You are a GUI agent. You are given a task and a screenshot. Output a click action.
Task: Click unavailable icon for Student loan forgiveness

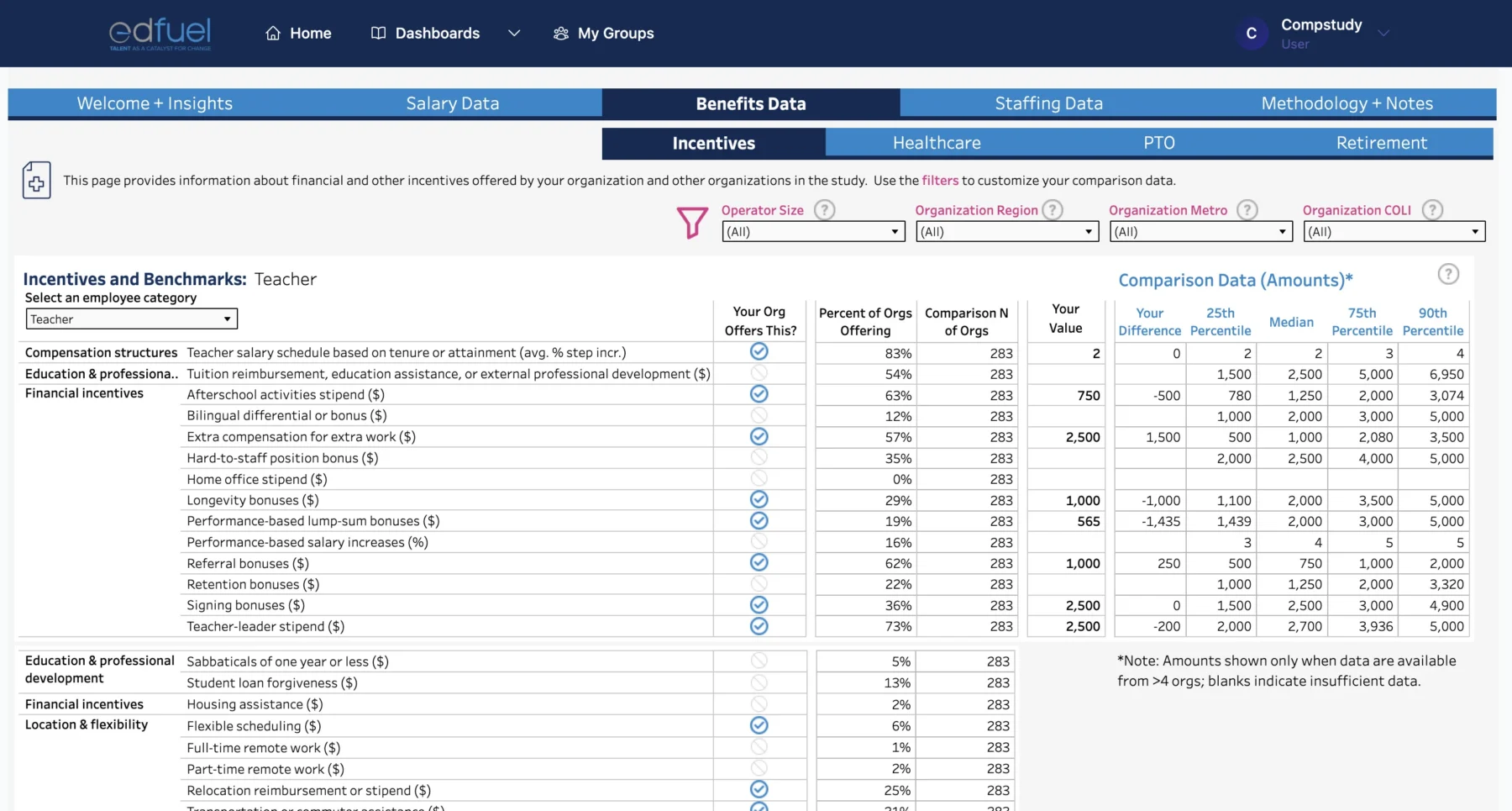tap(759, 682)
